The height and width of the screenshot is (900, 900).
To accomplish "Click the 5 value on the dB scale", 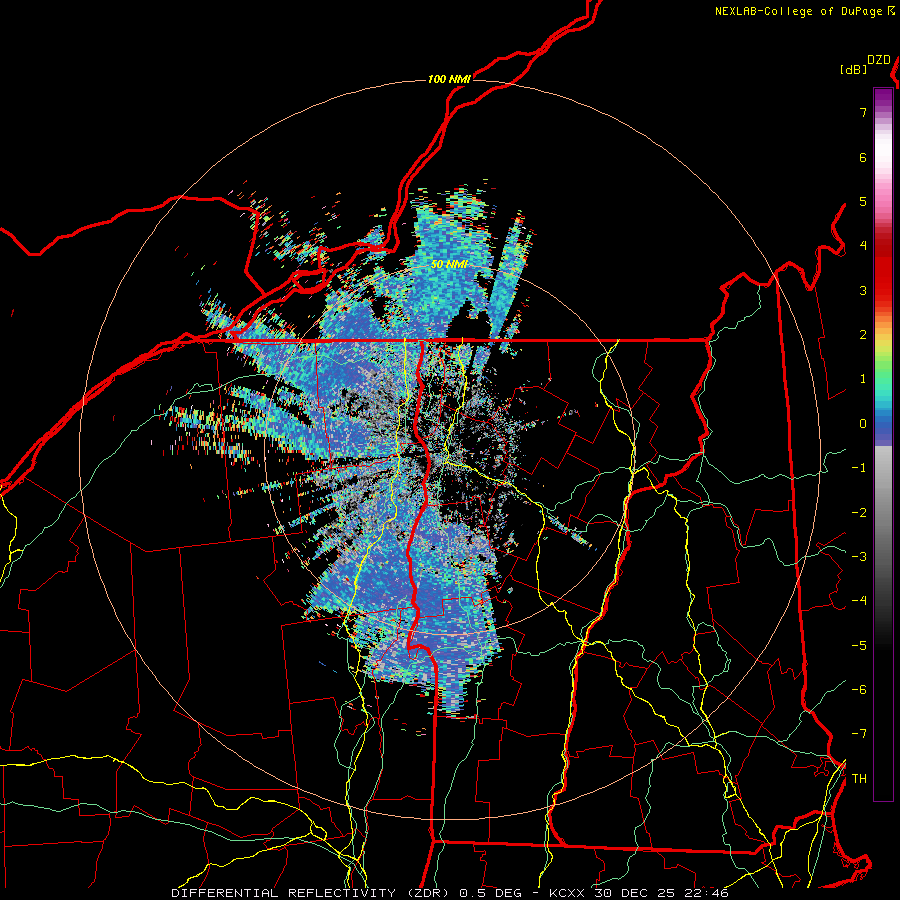I will pyautogui.click(x=863, y=201).
